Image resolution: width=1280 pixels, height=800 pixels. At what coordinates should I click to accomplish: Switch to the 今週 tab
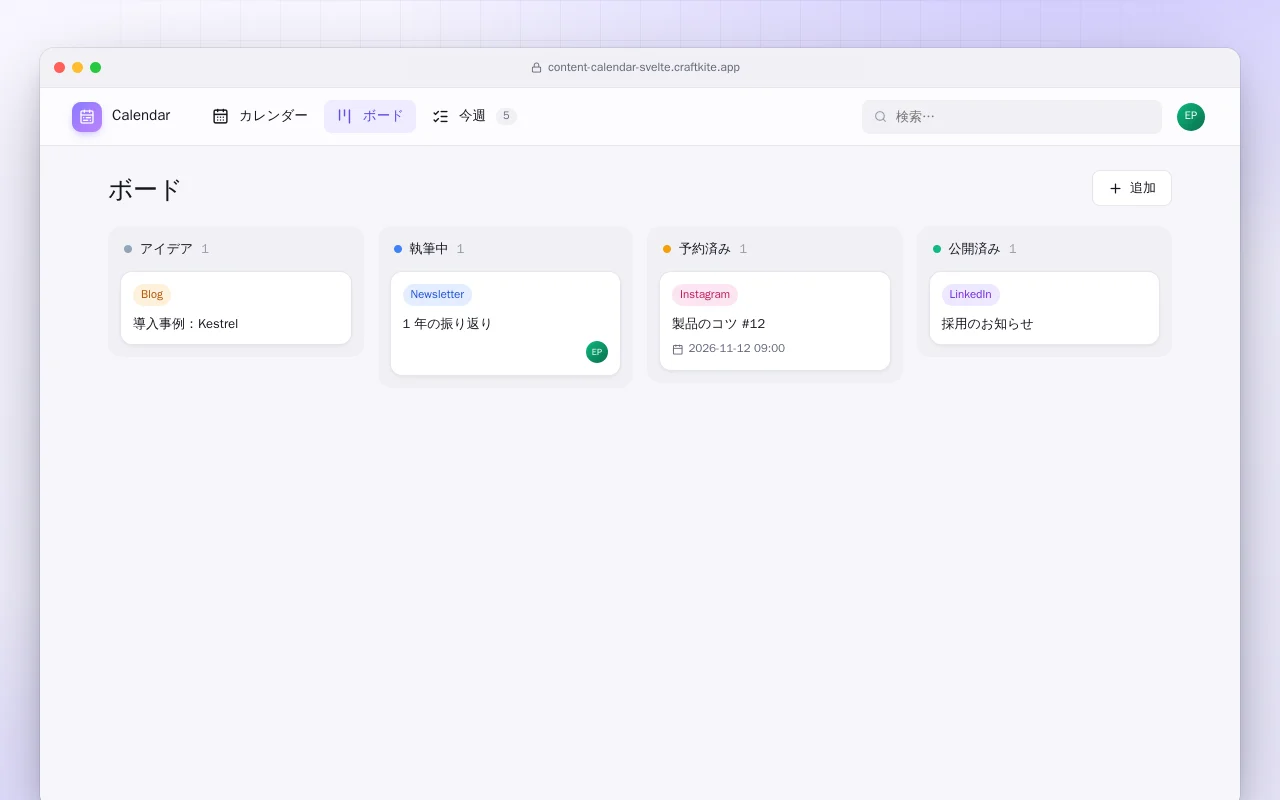(x=474, y=116)
